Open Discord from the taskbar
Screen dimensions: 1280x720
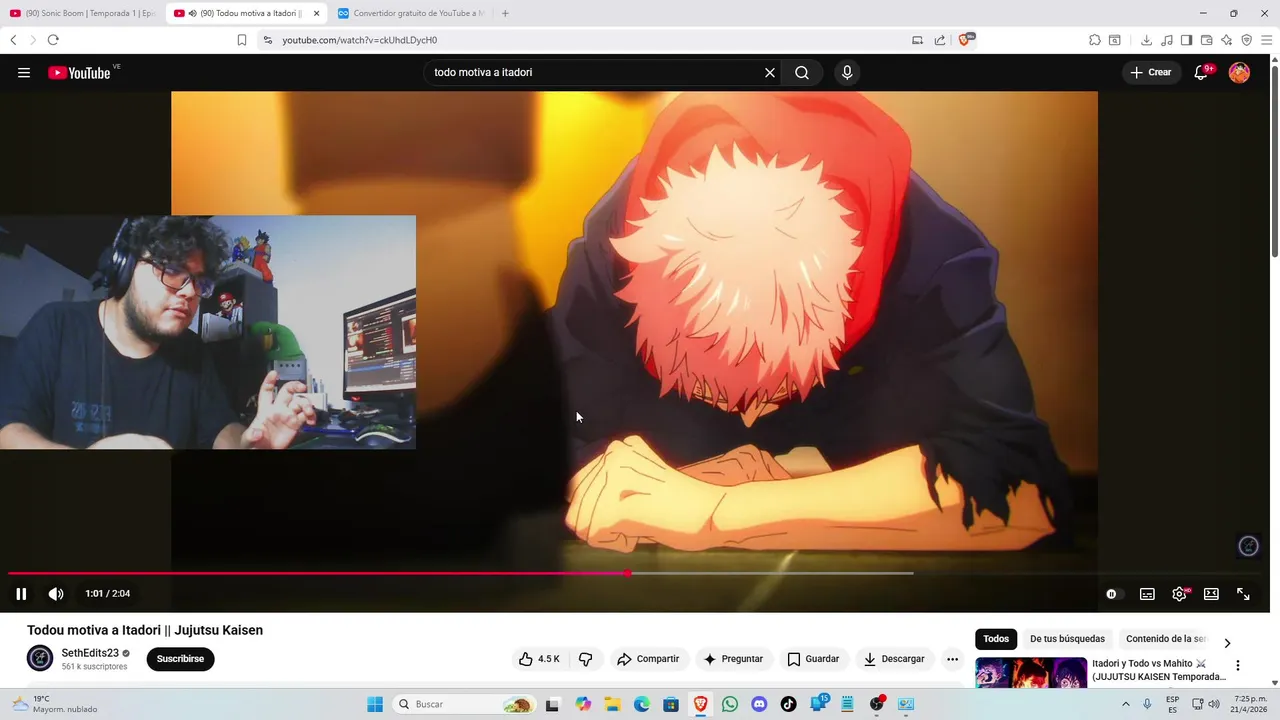coord(759,704)
